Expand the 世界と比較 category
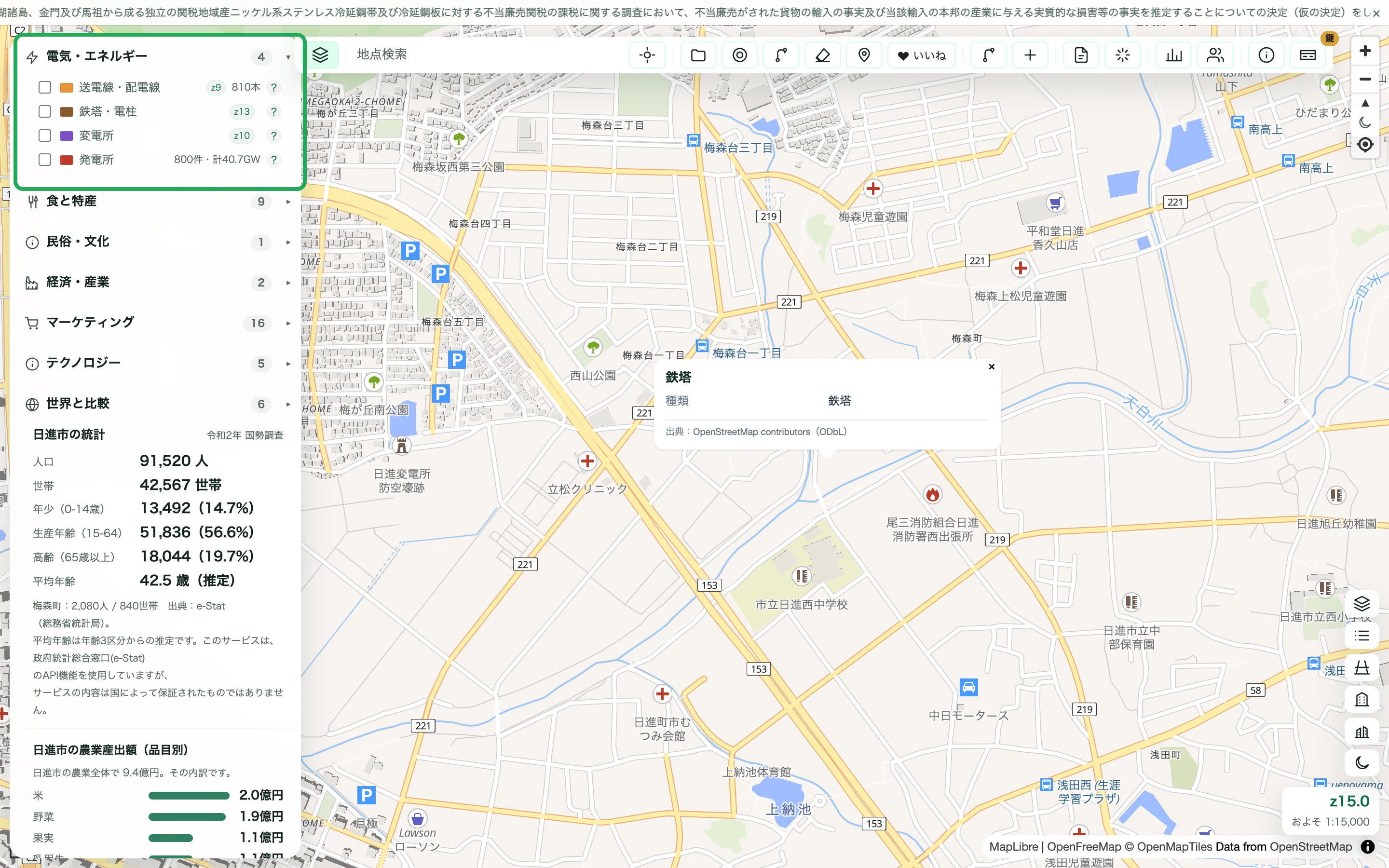1389x868 pixels. coord(159,404)
